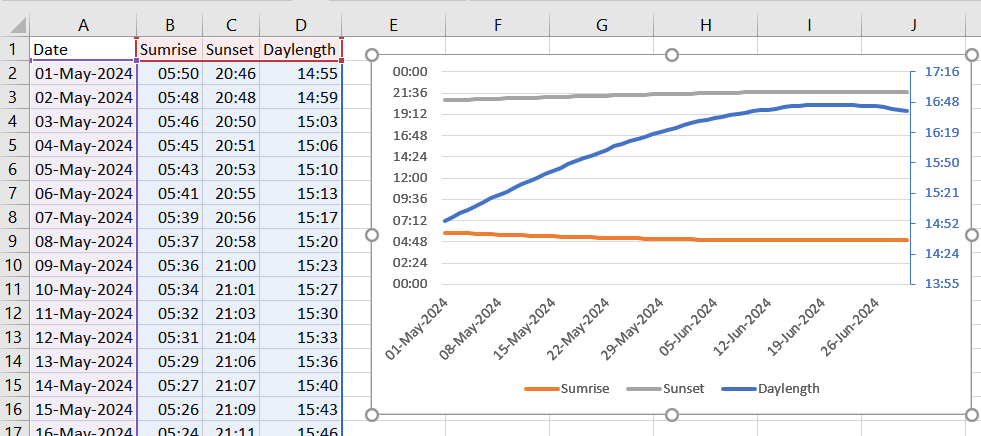Select sunrise cell 05:50
The height and width of the screenshot is (436, 981).
click(x=170, y=73)
